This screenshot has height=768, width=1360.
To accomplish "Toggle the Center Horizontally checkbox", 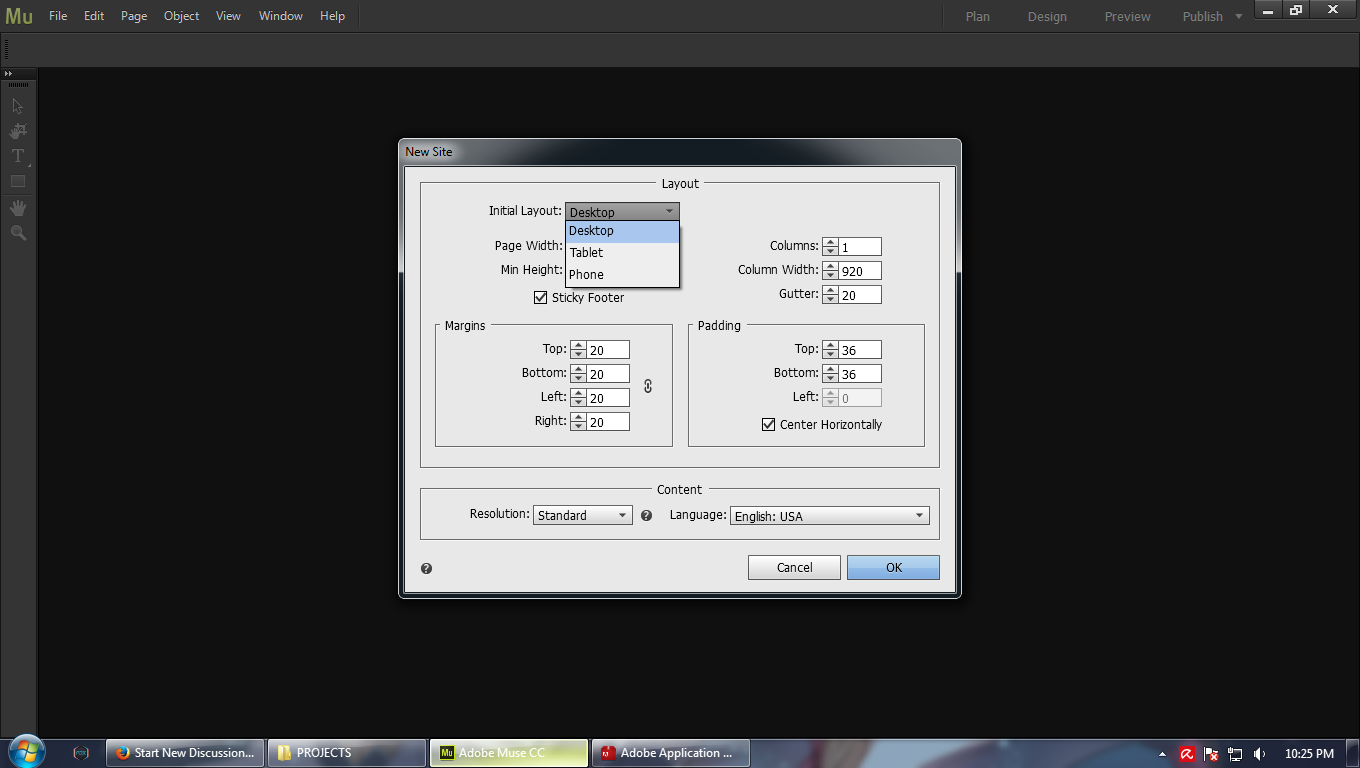I will tap(769, 425).
